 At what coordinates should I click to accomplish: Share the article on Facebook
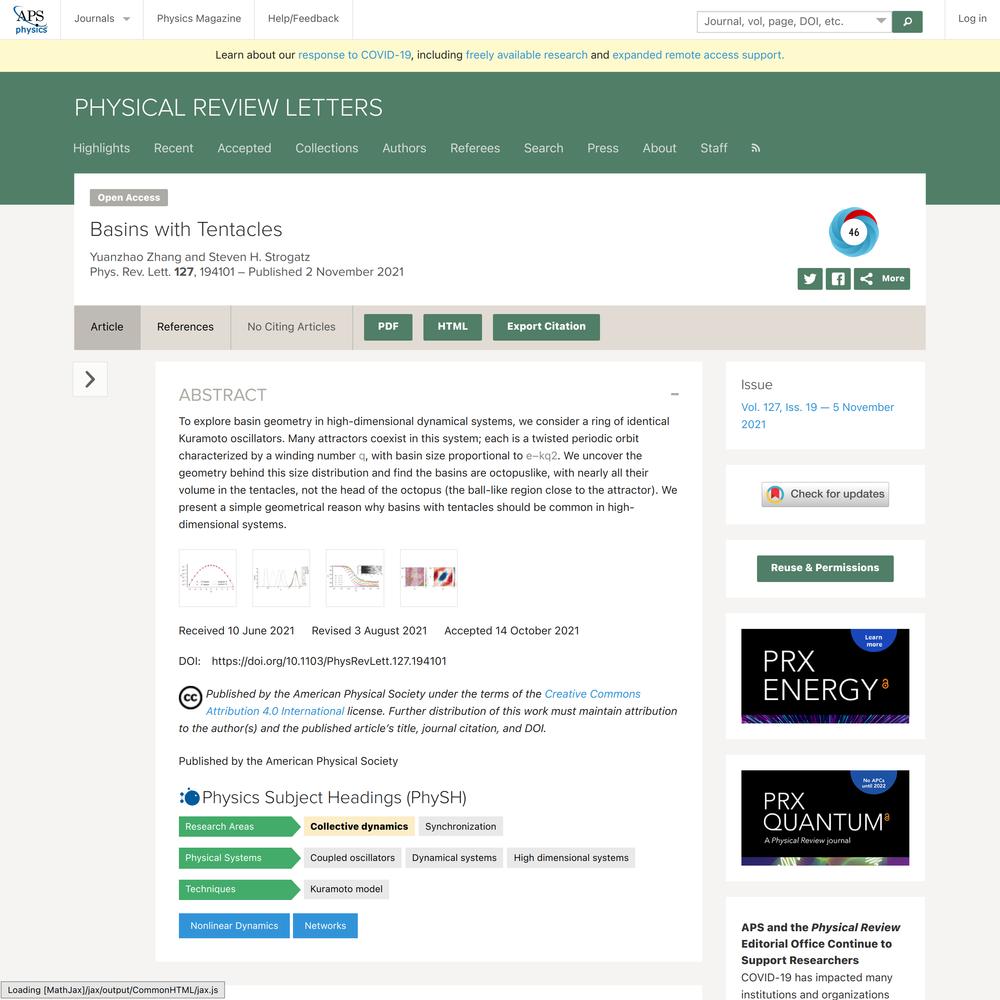pyautogui.click(x=838, y=279)
